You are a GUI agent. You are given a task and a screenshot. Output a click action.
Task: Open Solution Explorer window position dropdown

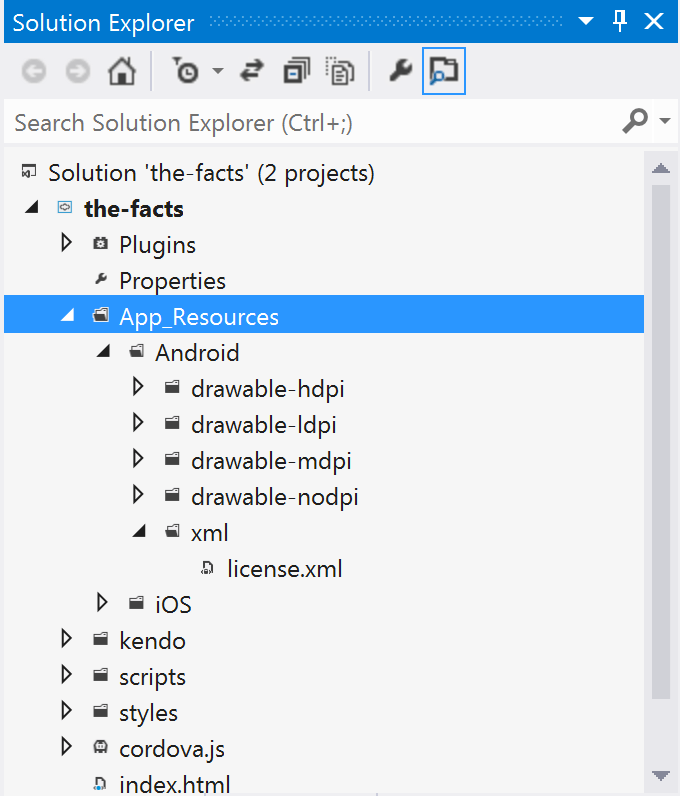click(x=586, y=21)
